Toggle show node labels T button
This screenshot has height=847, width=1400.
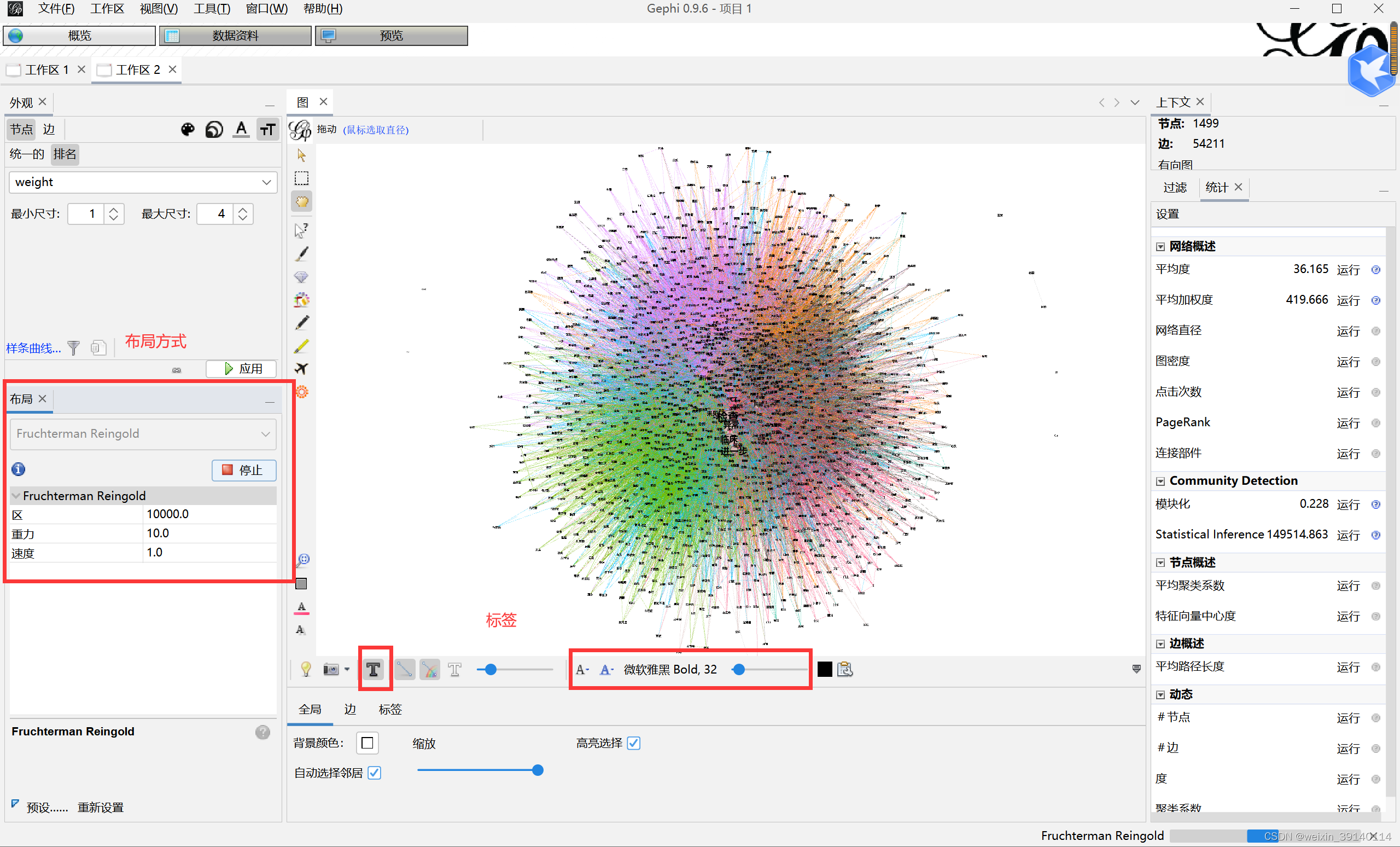[x=374, y=670]
